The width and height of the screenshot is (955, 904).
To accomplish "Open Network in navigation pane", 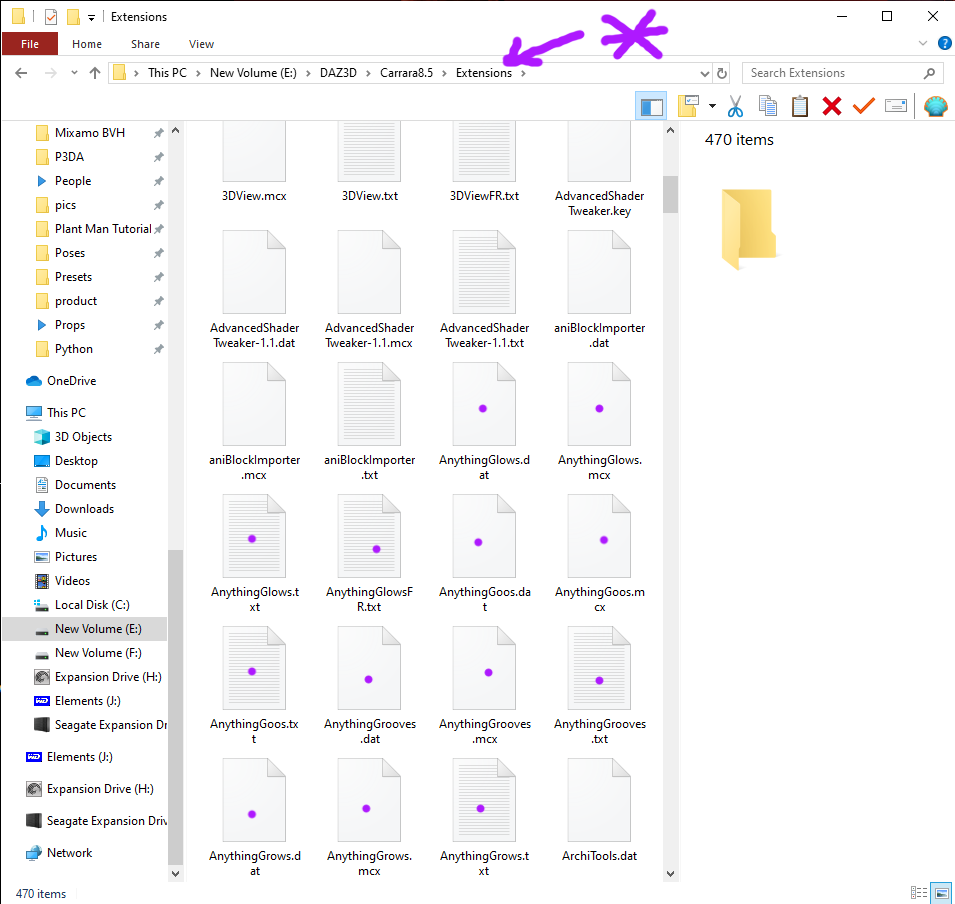I will click(x=69, y=853).
